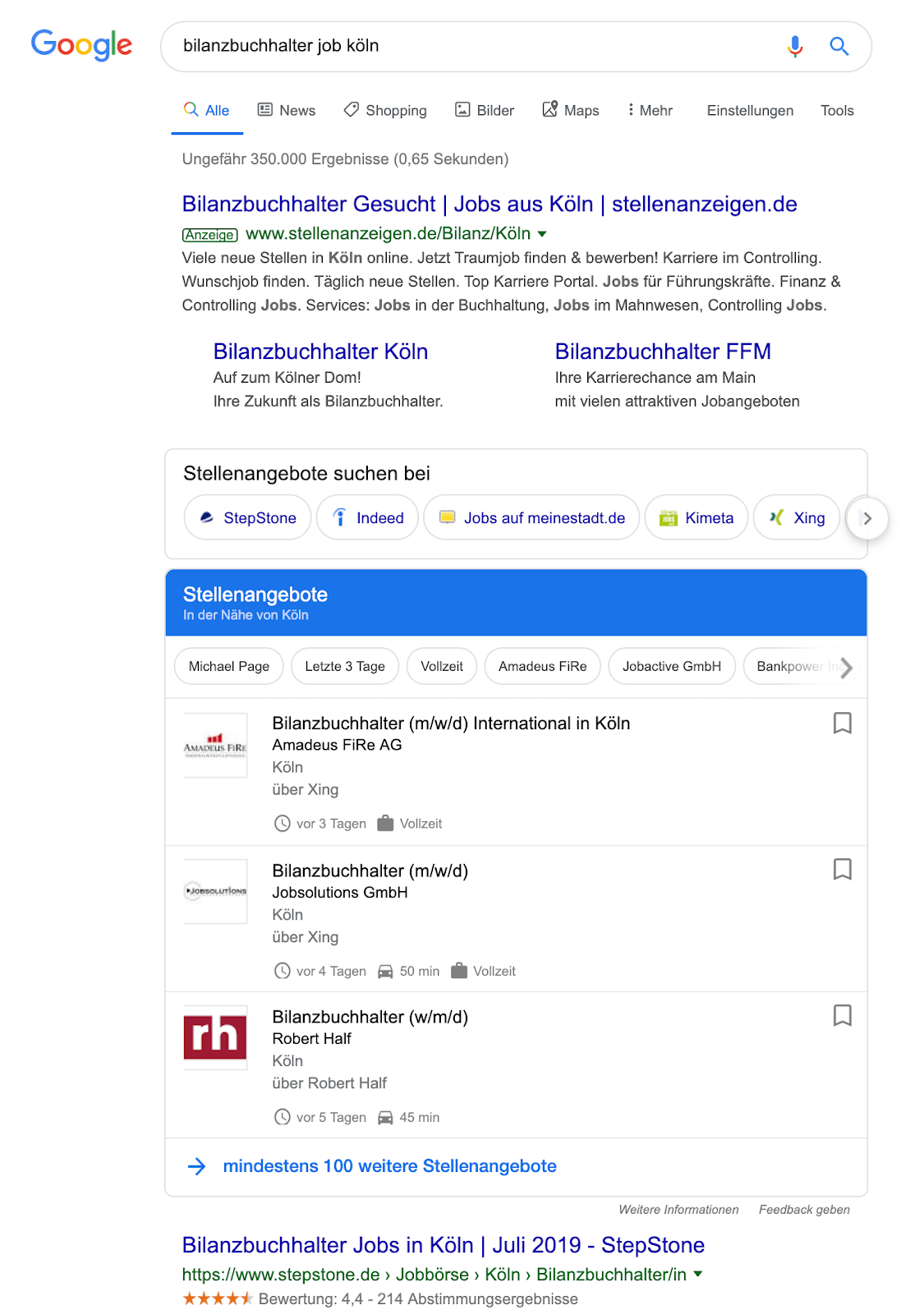Reveal more job filter chips via chevron
Screen dimensions: 924x1314
tap(847, 668)
